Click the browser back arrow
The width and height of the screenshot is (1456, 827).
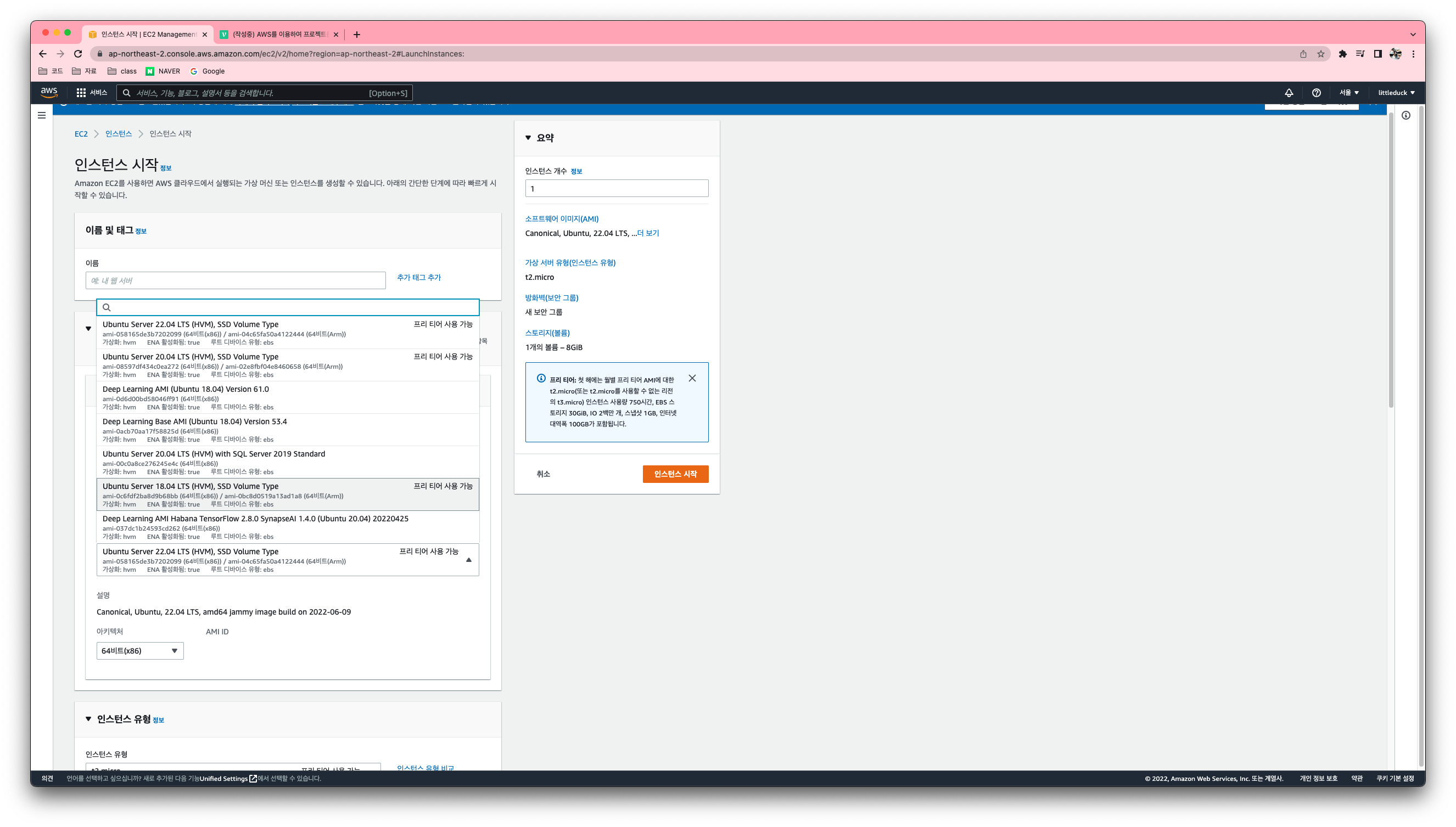(43, 54)
